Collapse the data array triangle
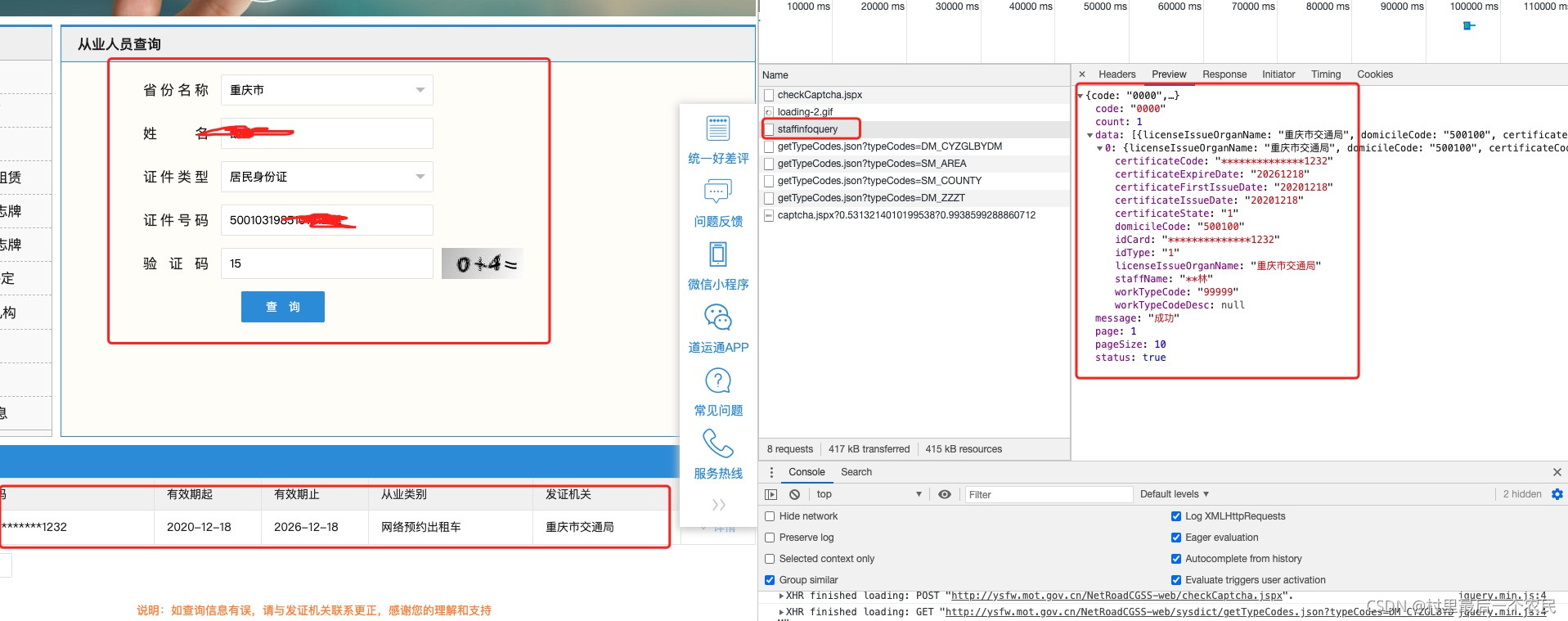The image size is (1568, 621). (x=1090, y=135)
